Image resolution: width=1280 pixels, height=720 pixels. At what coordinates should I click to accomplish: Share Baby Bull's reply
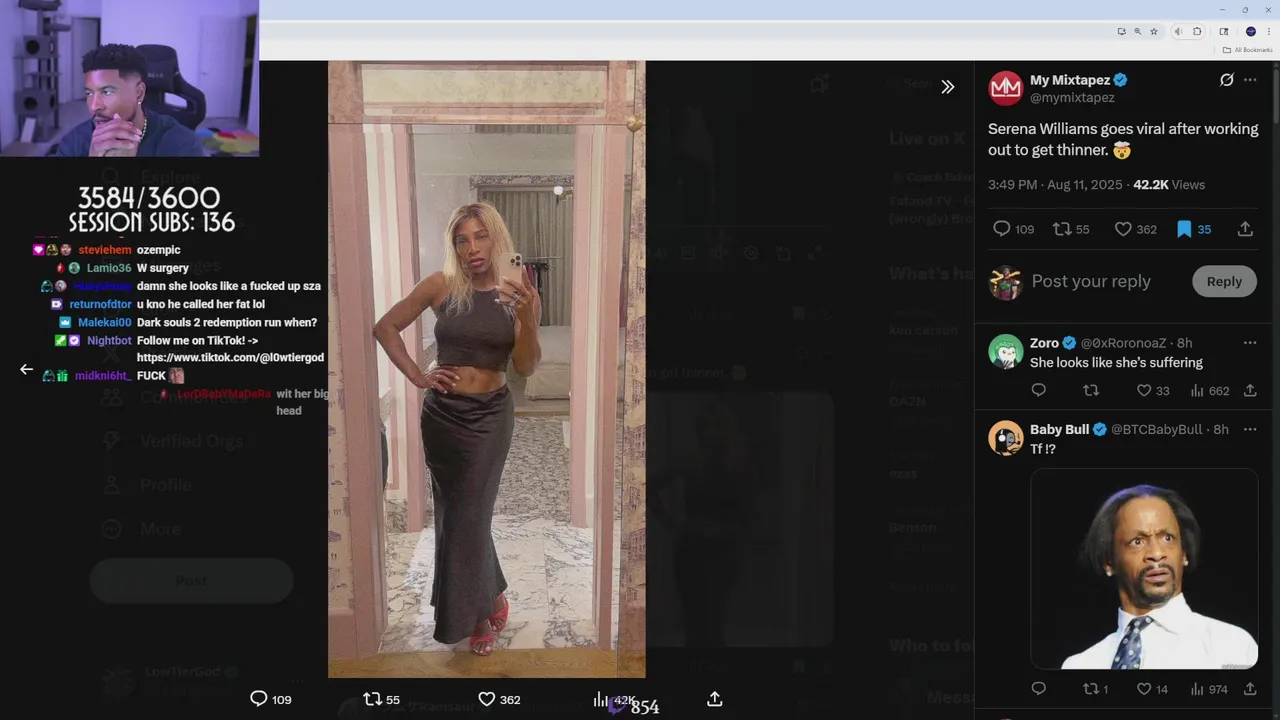(1250, 689)
